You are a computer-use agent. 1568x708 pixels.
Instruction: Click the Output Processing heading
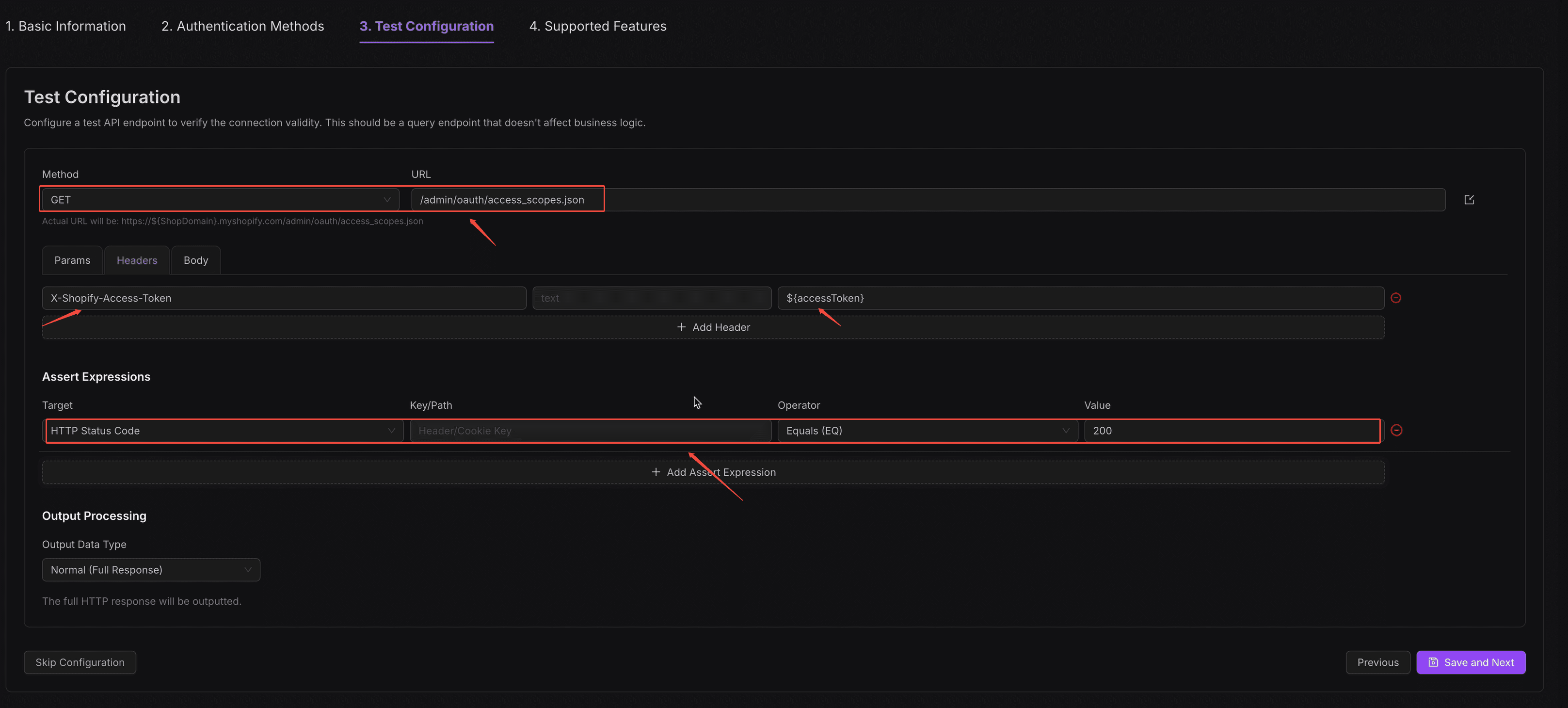95,515
